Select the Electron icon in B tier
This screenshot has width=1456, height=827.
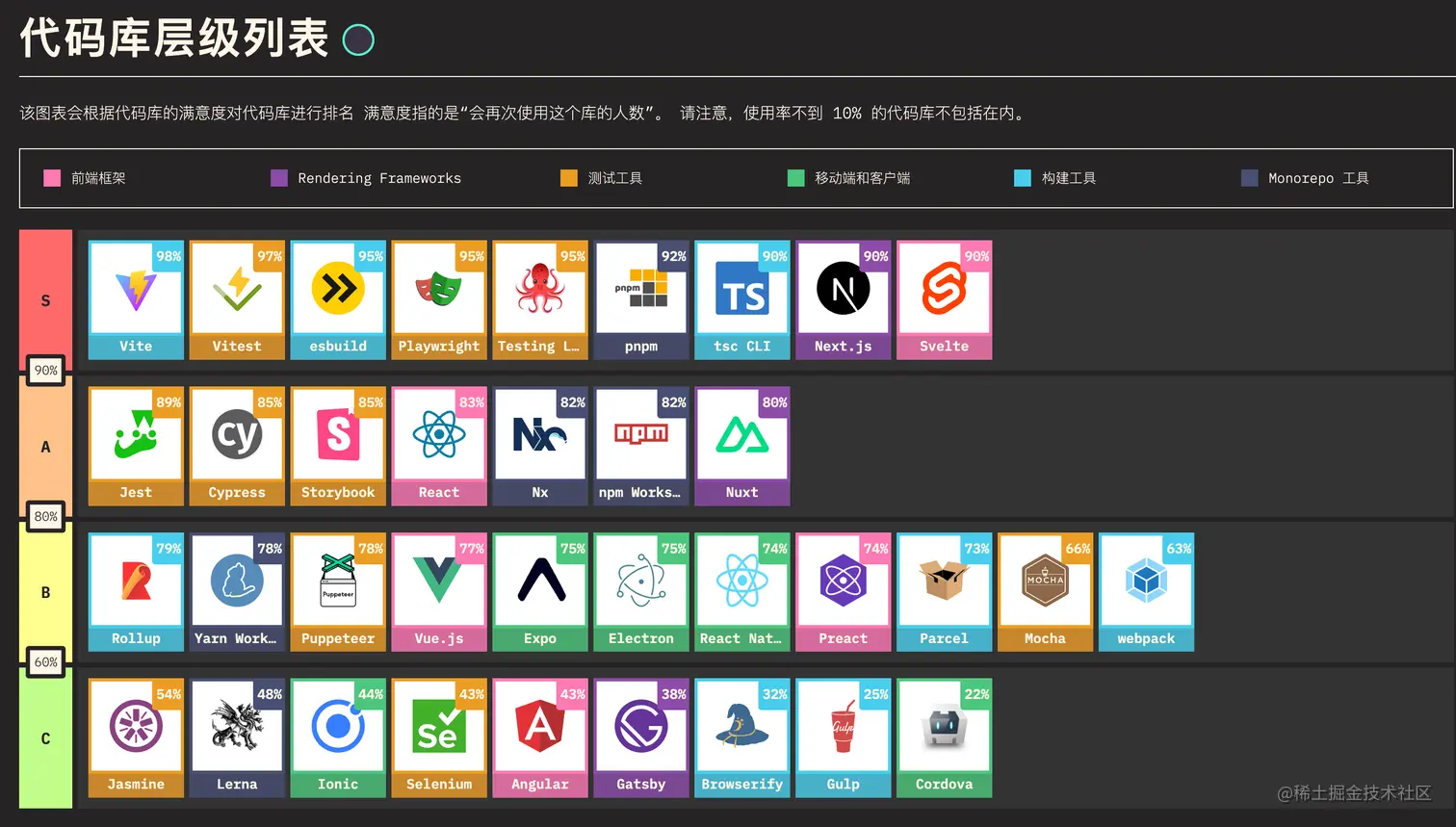pos(640,579)
